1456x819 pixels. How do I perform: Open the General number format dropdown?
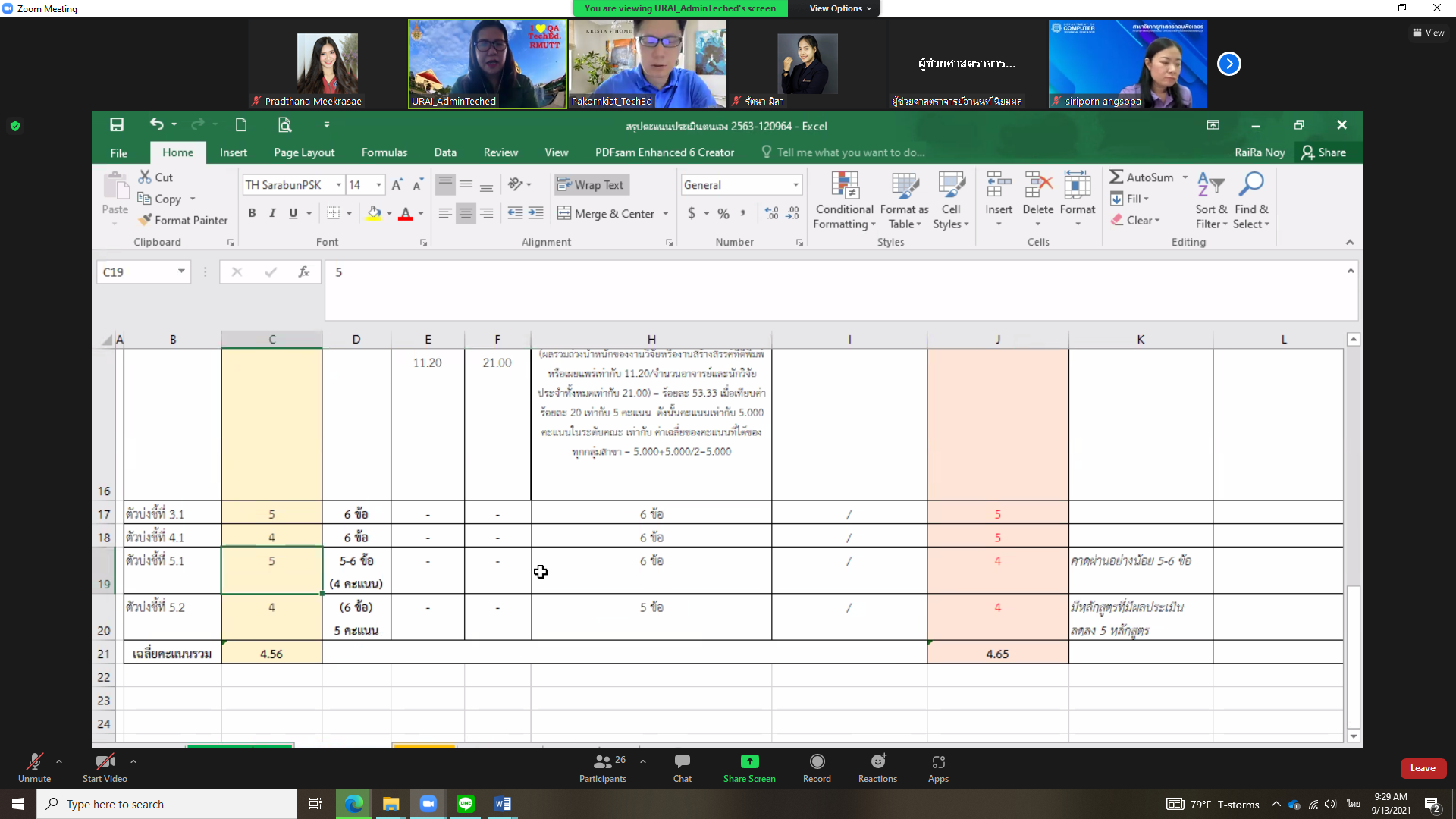(795, 185)
